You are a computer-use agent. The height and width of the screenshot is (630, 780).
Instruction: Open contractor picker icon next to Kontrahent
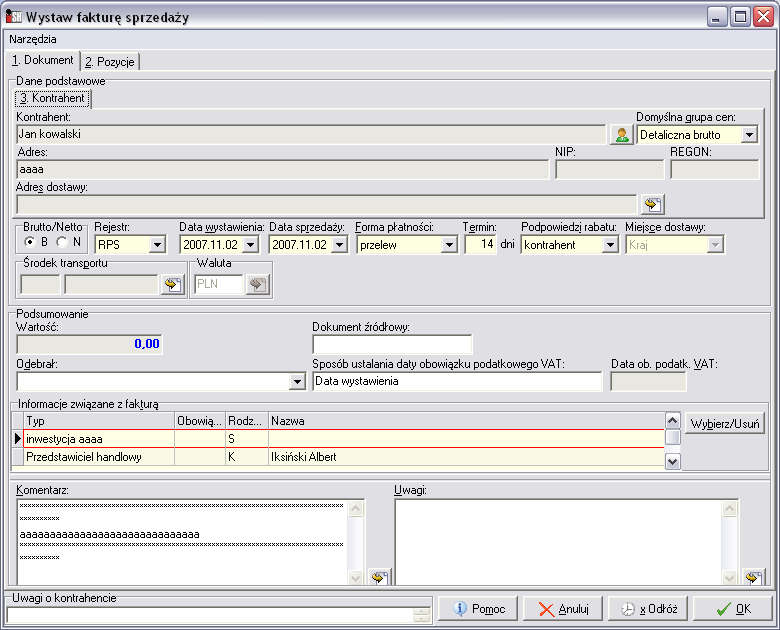pos(621,135)
